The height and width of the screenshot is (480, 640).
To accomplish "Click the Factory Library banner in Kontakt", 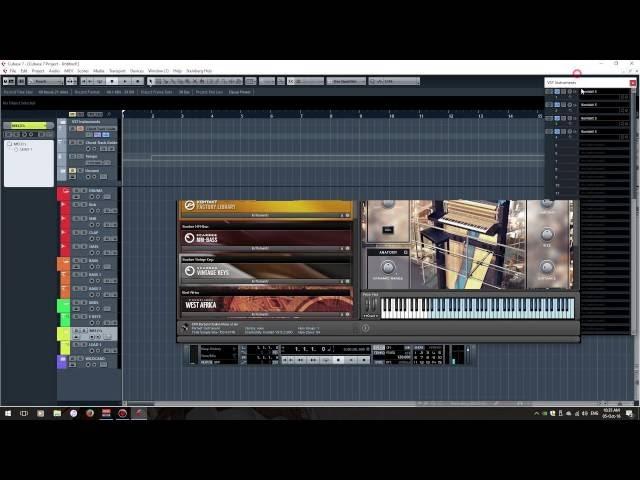I will (266, 206).
